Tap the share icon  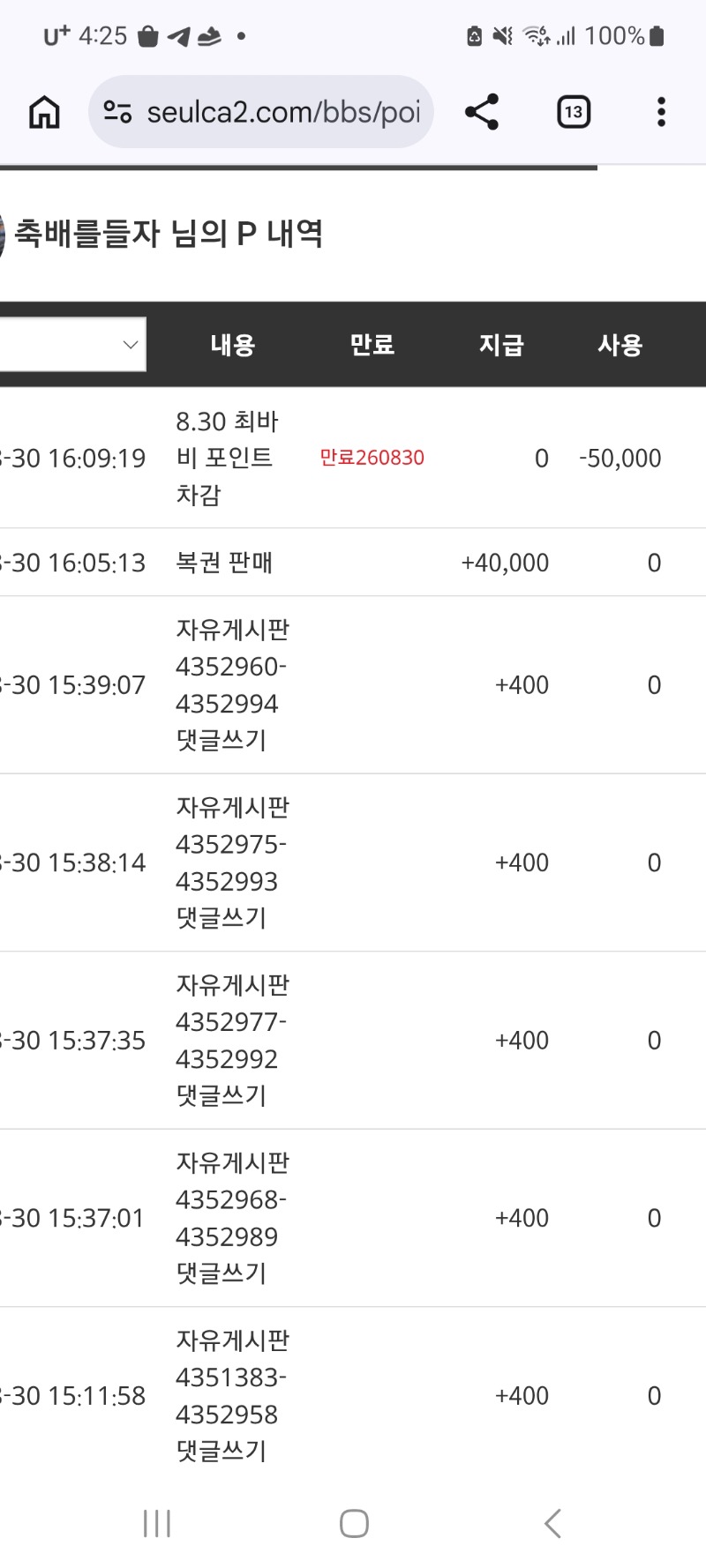[482, 112]
